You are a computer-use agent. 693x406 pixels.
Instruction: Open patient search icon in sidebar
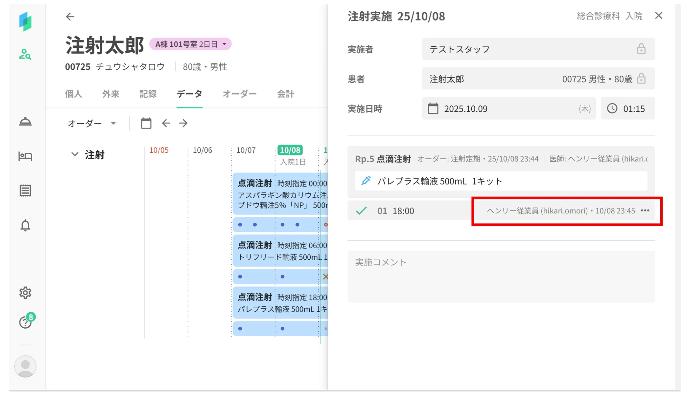tap(26, 54)
